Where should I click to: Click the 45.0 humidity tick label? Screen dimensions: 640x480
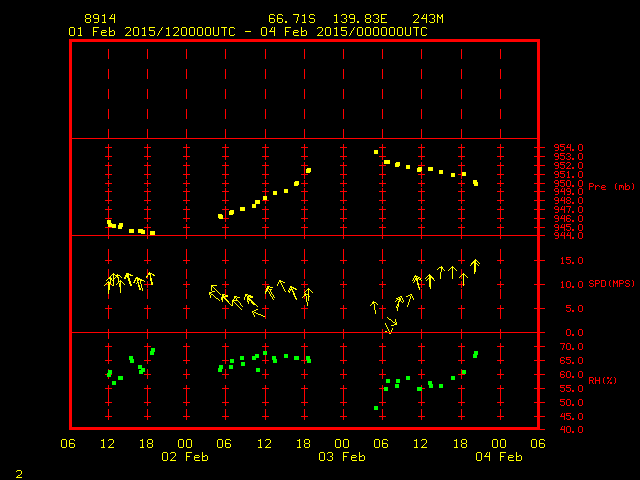pos(571,416)
